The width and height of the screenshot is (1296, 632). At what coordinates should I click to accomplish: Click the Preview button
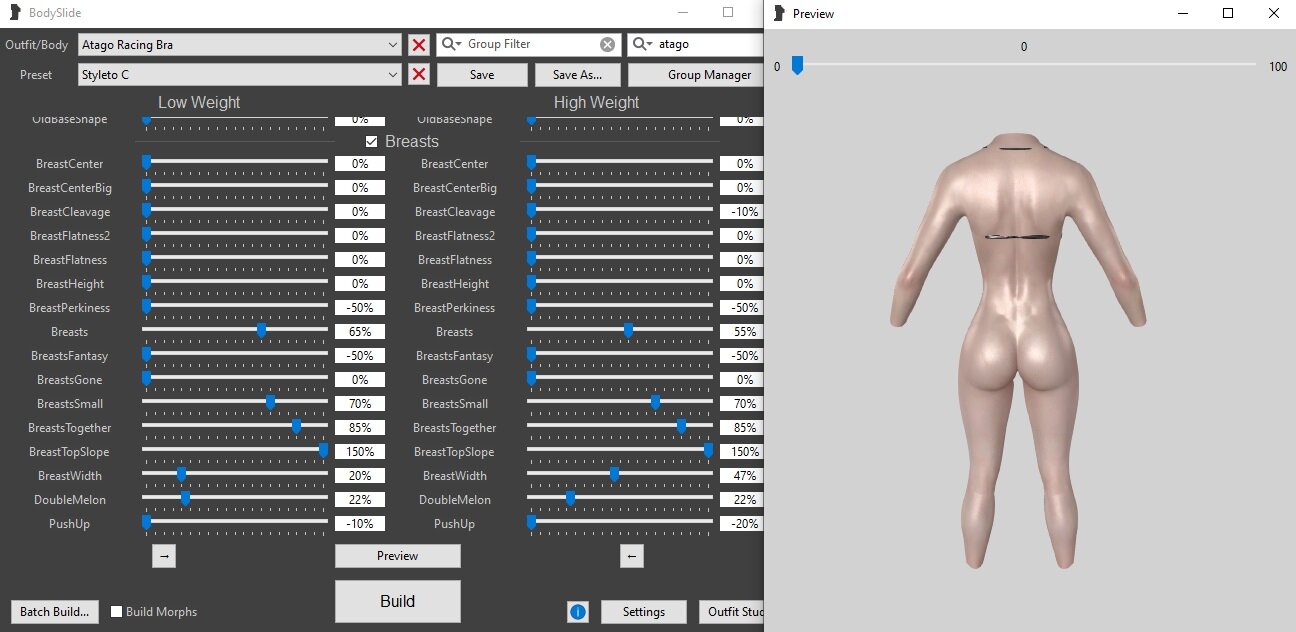click(398, 556)
